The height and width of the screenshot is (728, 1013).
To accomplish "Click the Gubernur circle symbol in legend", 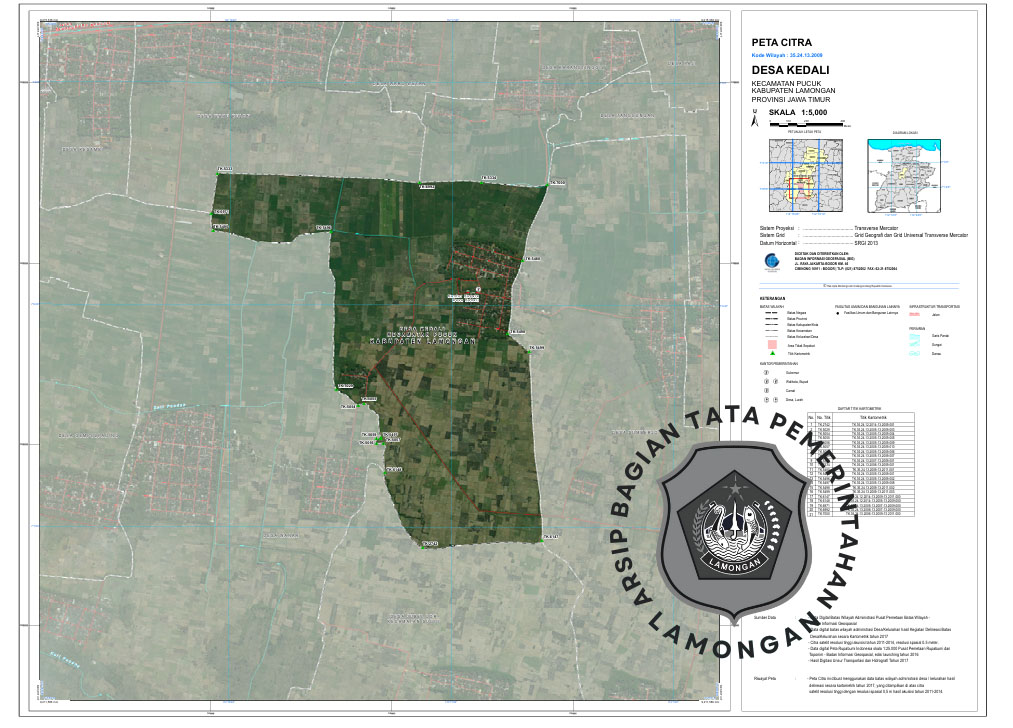I will point(766,371).
